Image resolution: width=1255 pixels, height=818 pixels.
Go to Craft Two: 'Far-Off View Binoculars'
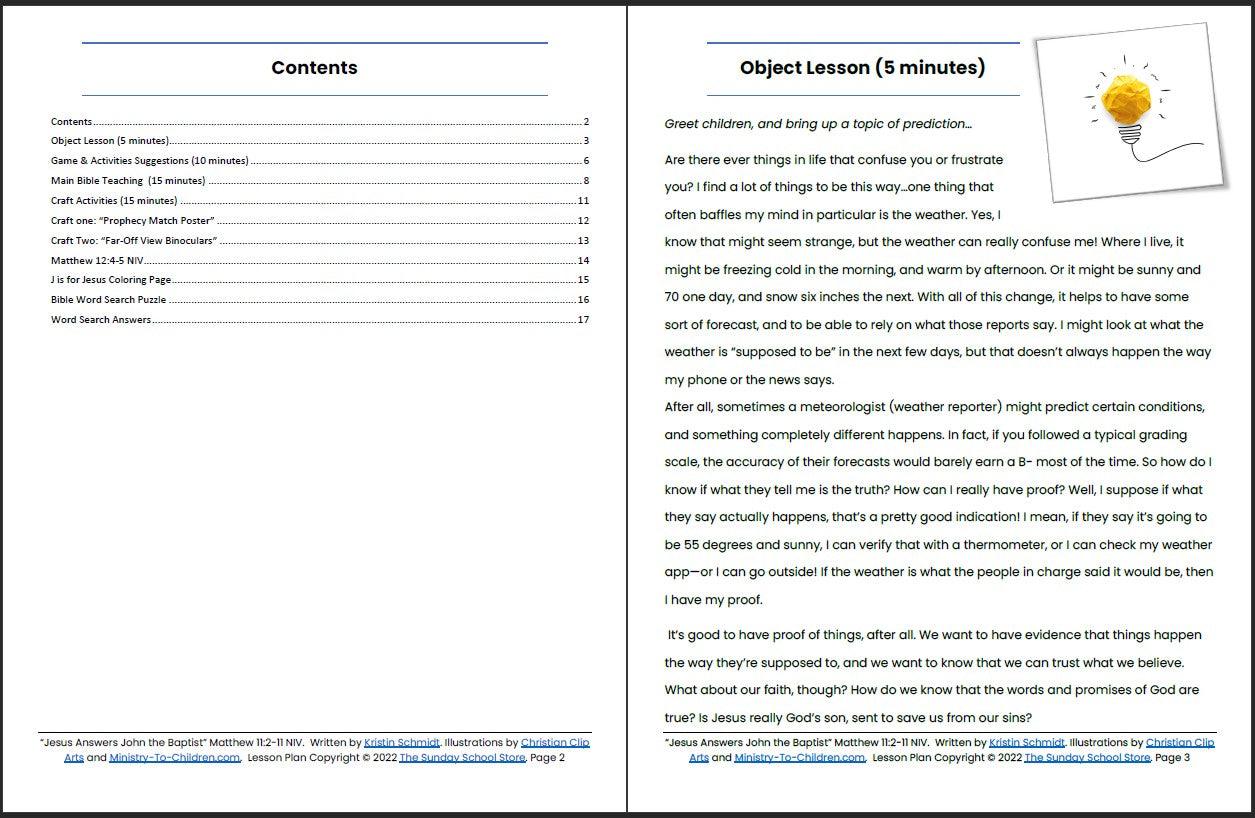134,241
